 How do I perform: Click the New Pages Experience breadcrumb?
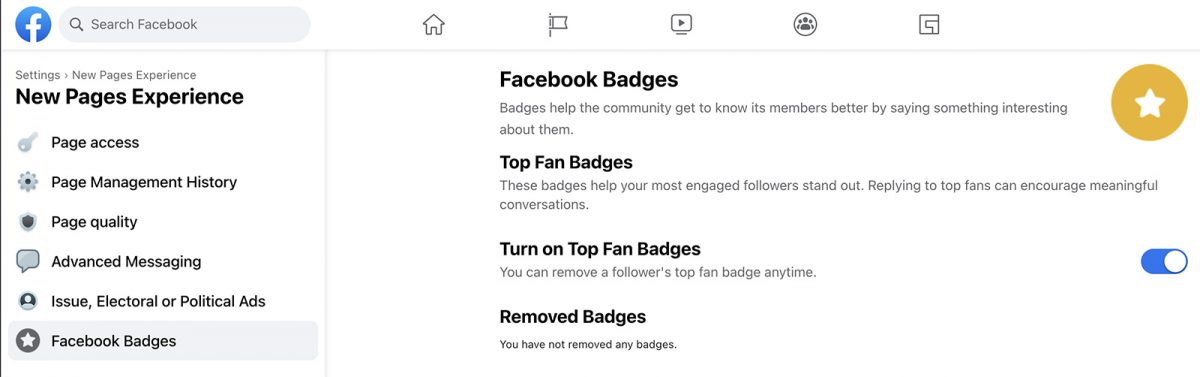tap(134, 75)
